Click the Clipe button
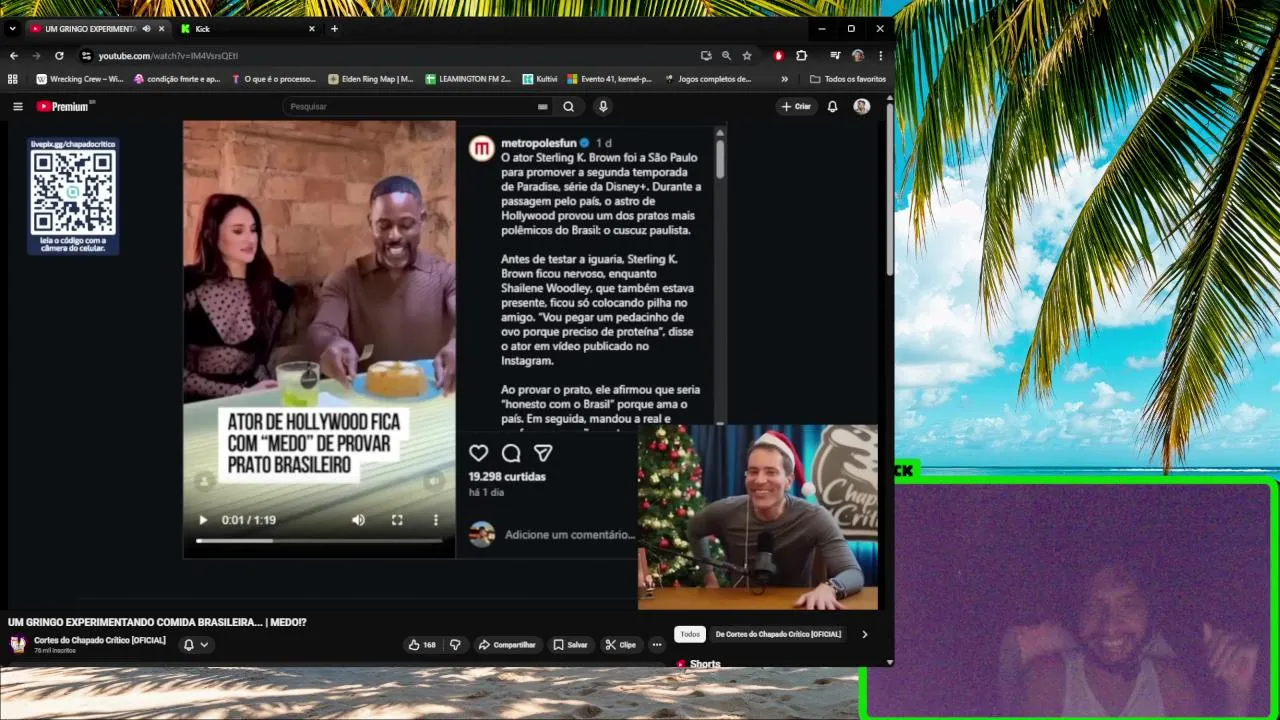 pyautogui.click(x=620, y=645)
